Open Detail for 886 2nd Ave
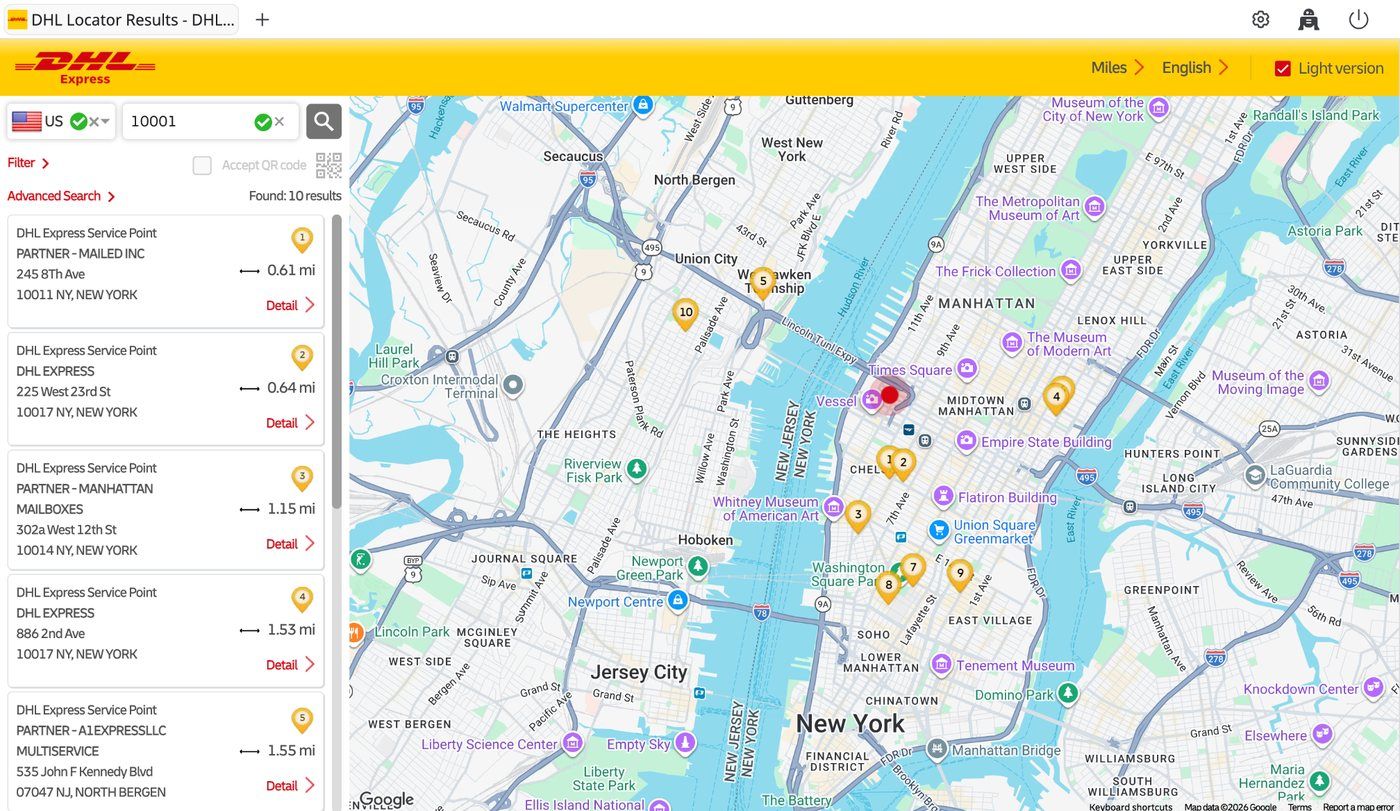 pos(290,665)
